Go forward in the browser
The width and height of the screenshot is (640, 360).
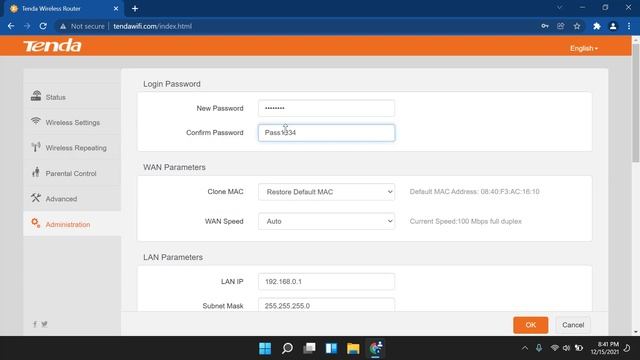click(x=27, y=26)
